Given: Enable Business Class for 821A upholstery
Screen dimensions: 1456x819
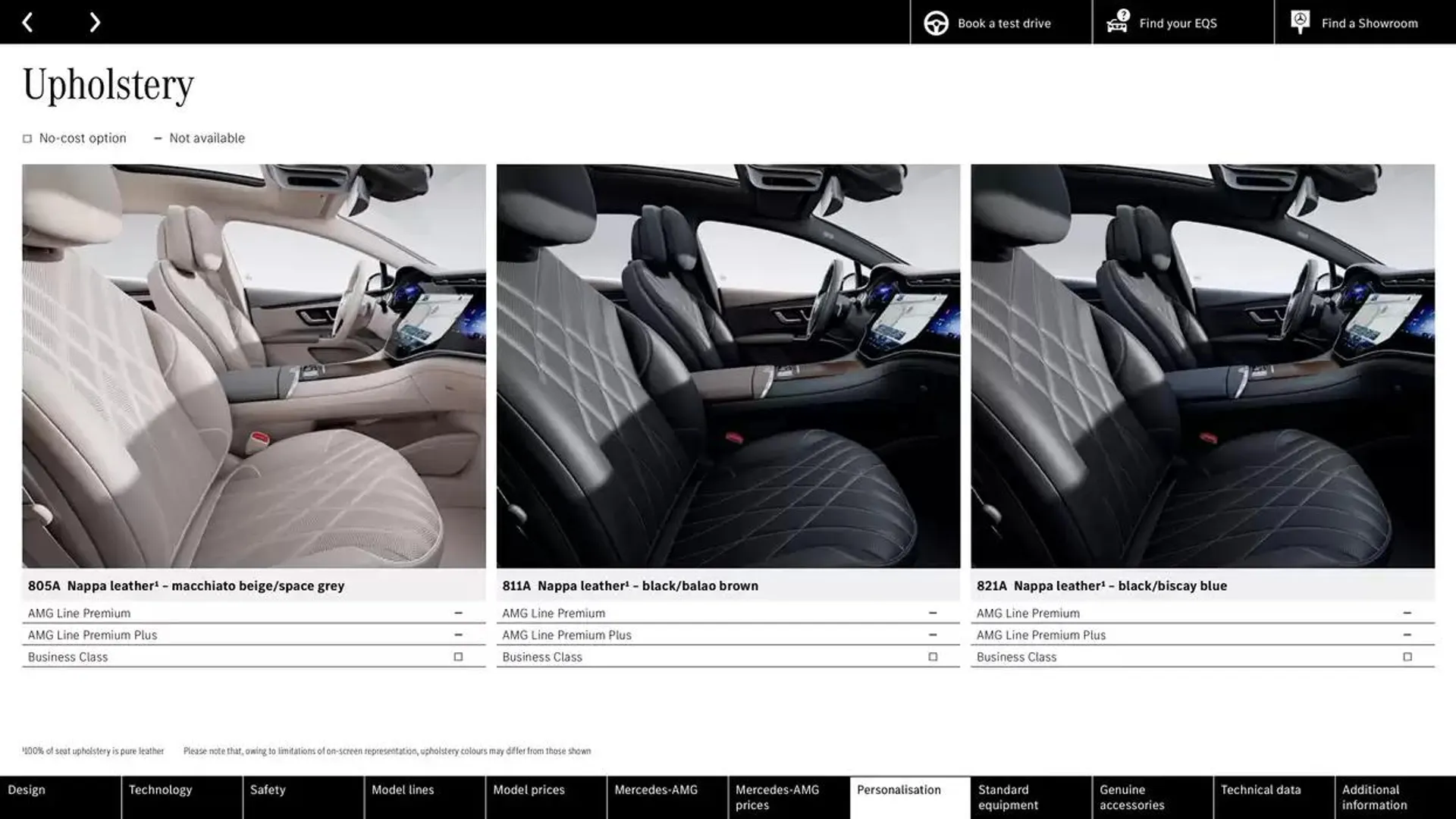Looking at the screenshot, I should pyautogui.click(x=1405, y=656).
